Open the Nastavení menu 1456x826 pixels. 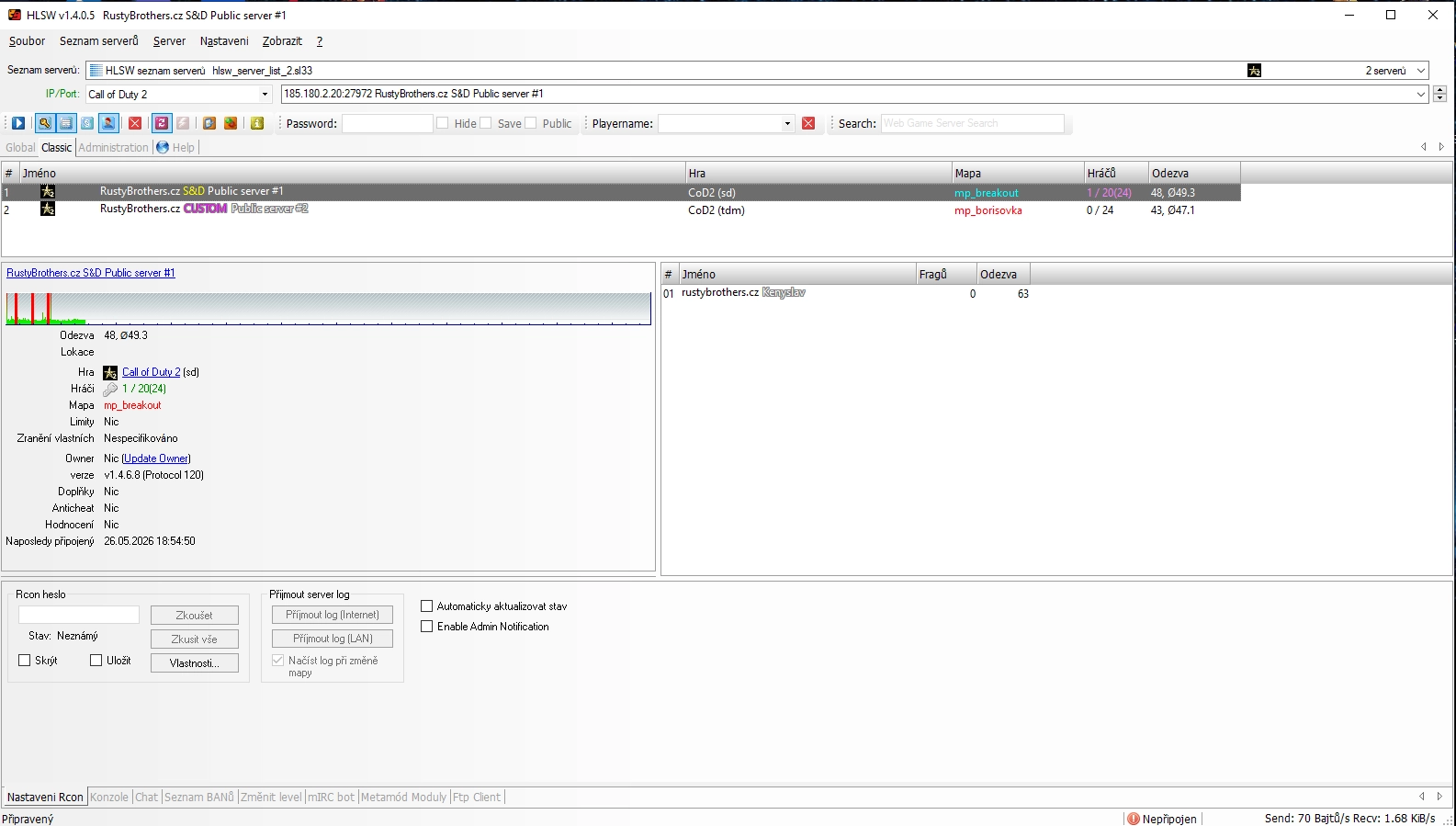pos(224,41)
